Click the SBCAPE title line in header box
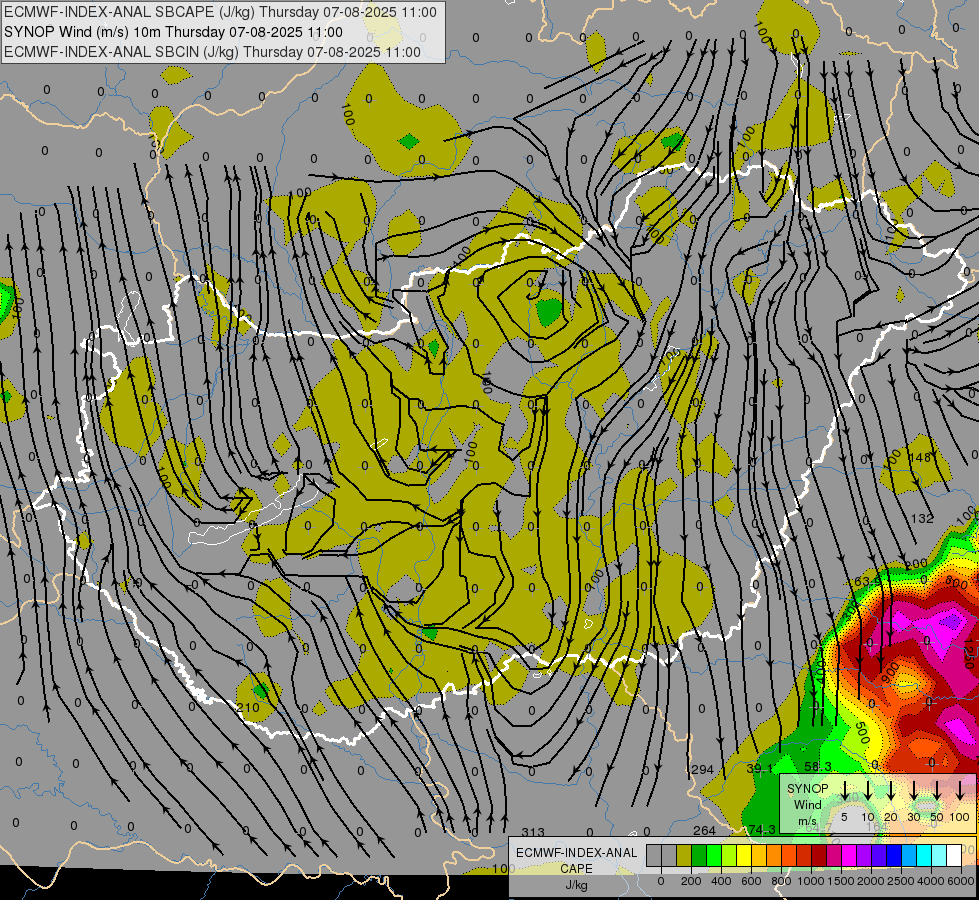The image size is (979, 900). tap(220, 12)
